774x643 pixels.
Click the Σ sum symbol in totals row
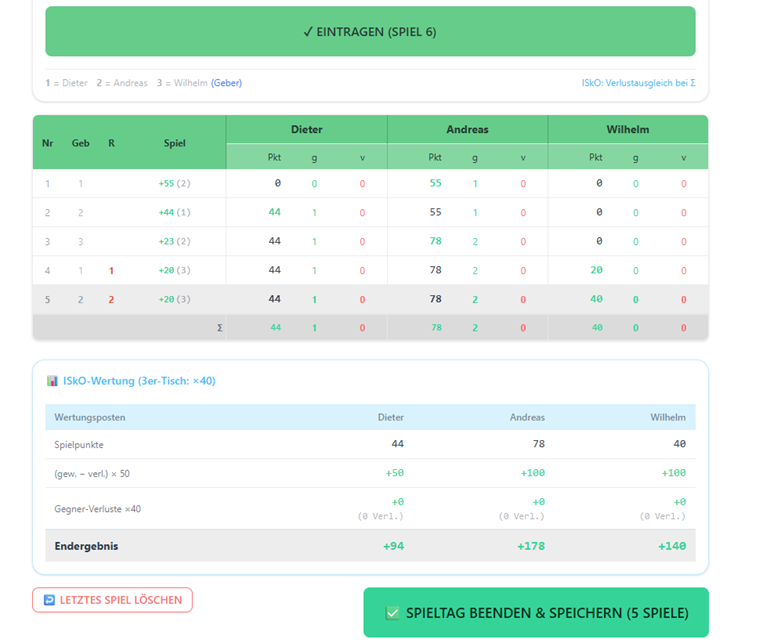pos(220,328)
